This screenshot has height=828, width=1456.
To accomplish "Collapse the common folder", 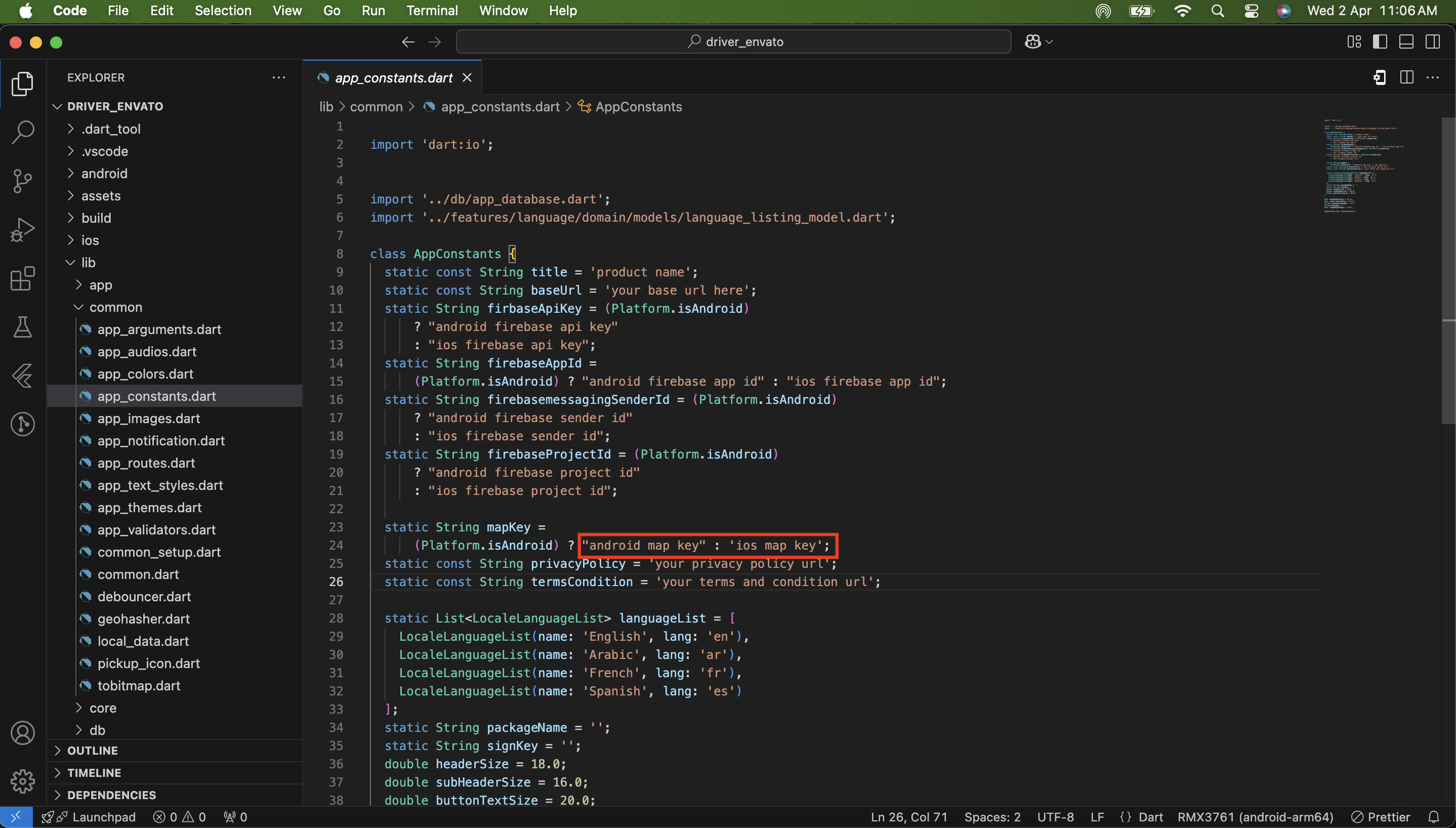I will tap(115, 307).
